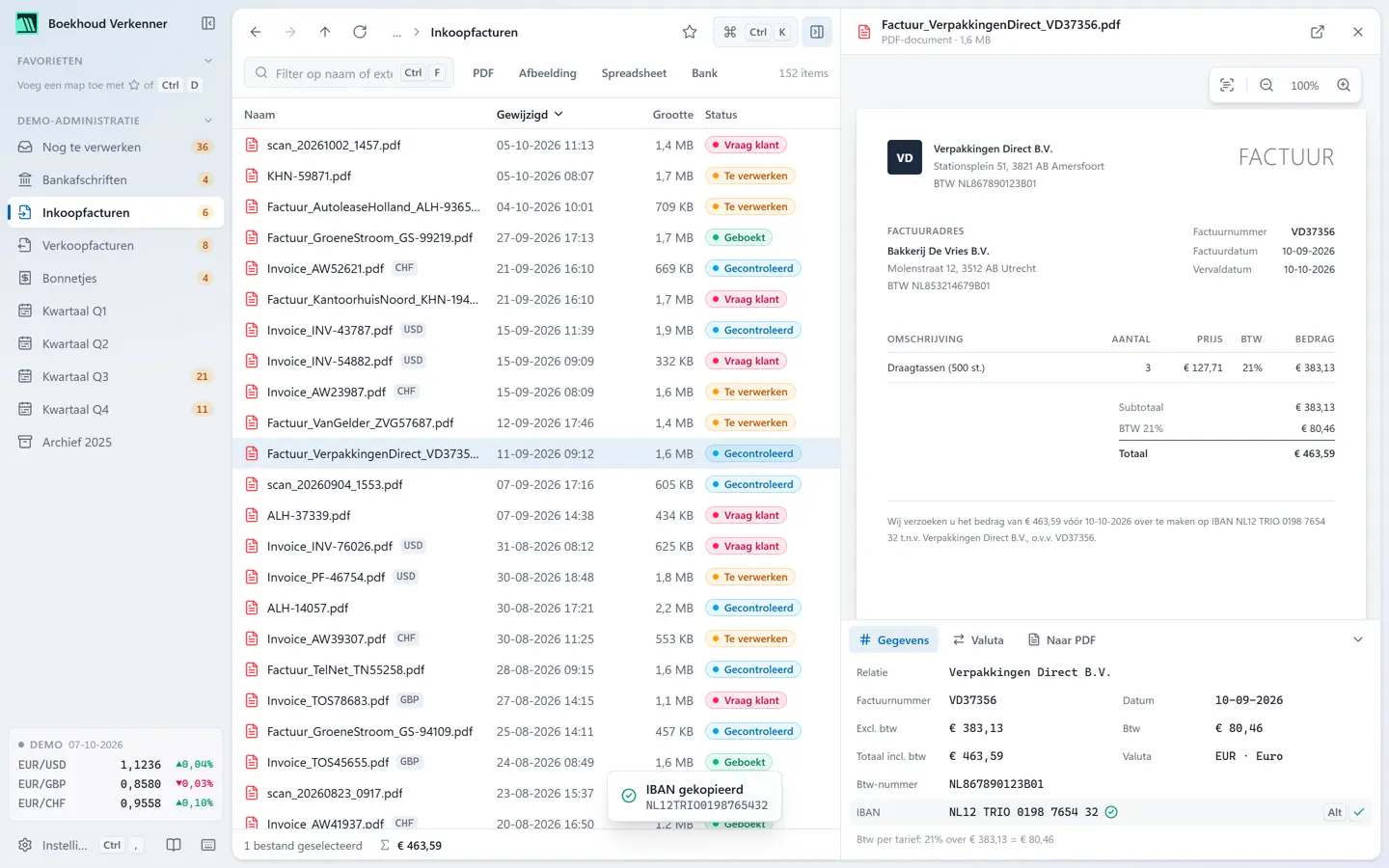
Task: Toggle the preview pane visibility
Action: pyautogui.click(x=817, y=32)
